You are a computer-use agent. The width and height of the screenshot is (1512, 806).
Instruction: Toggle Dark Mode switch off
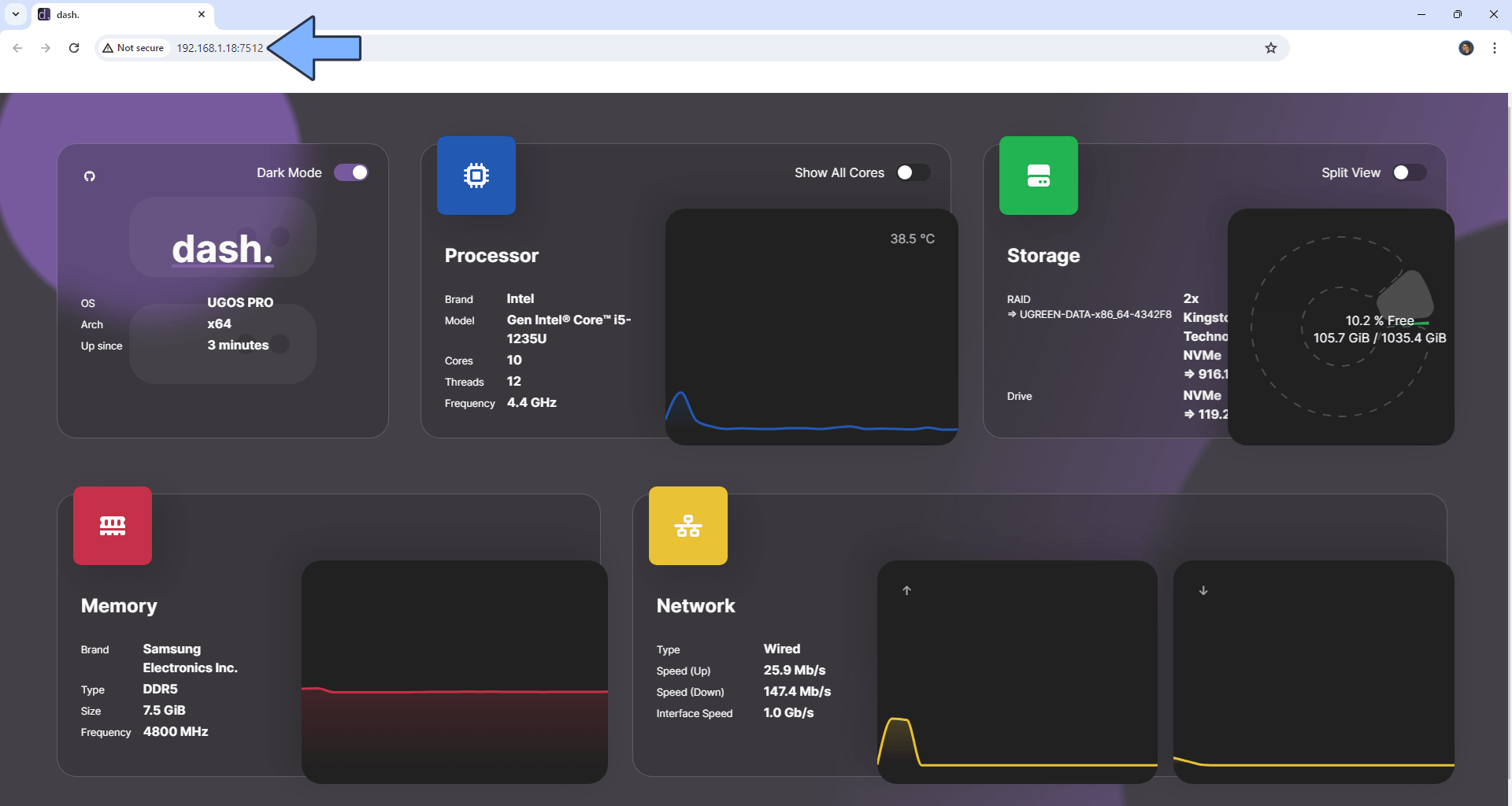(351, 172)
